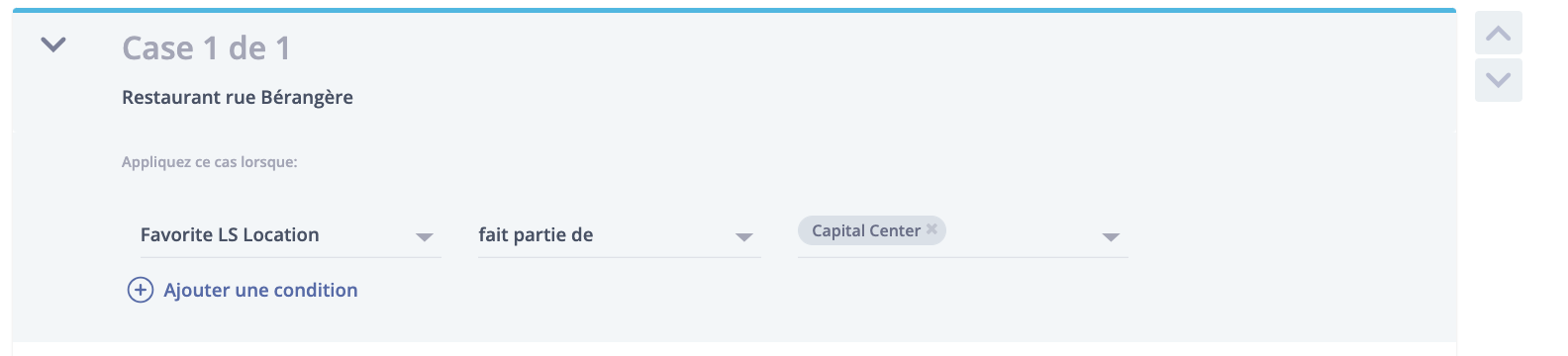Click the blue bar atop the case panel
The height and width of the screenshot is (356, 1568).
(734, 10)
